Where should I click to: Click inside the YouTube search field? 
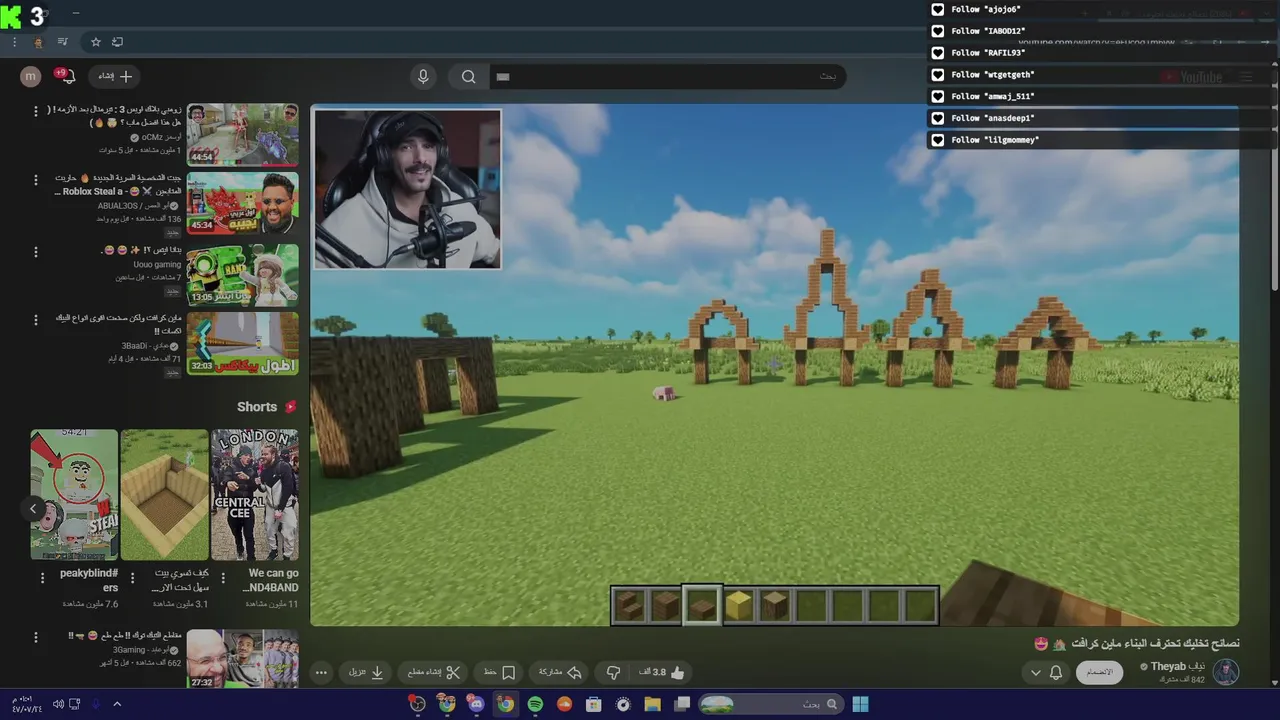(x=668, y=76)
